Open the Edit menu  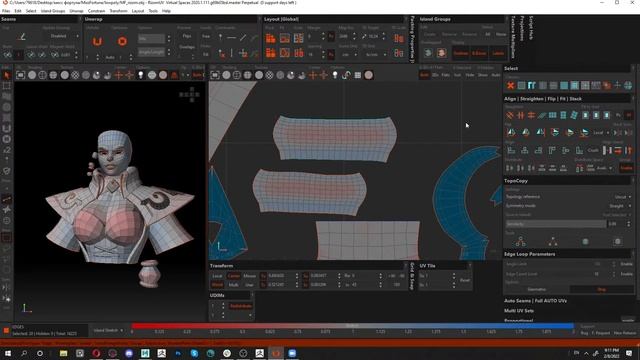[18, 11]
